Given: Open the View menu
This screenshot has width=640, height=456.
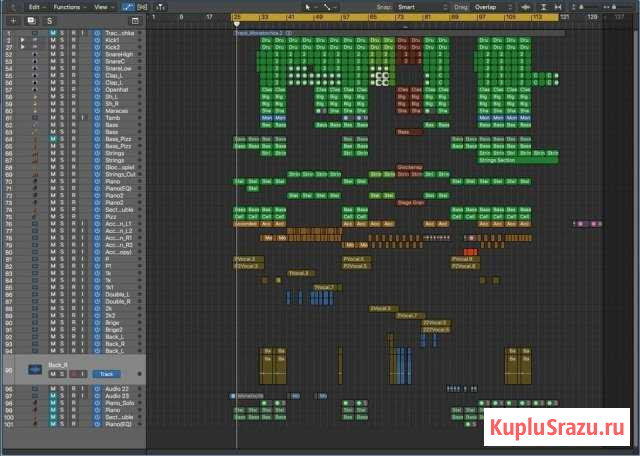Looking at the screenshot, I should pos(103,7).
